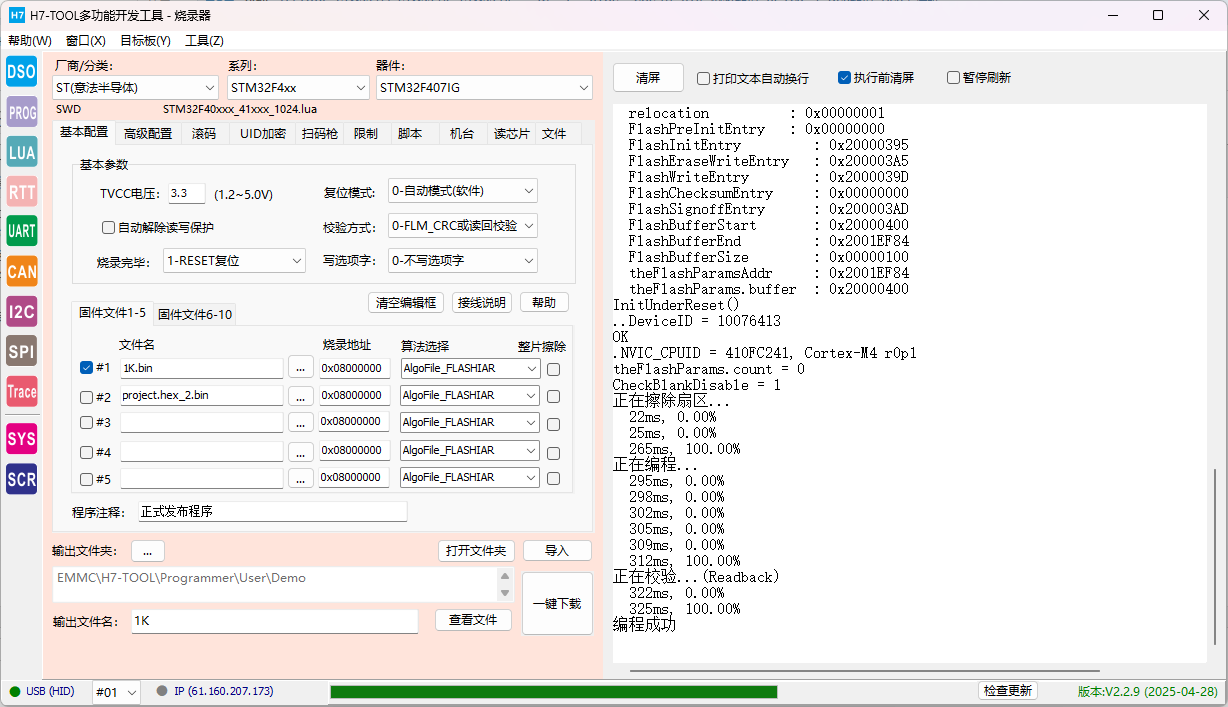Viewport: 1228px width, 707px height.
Task: Open the 扫码枪 tab
Action: pyautogui.click(x=320, y=134)
